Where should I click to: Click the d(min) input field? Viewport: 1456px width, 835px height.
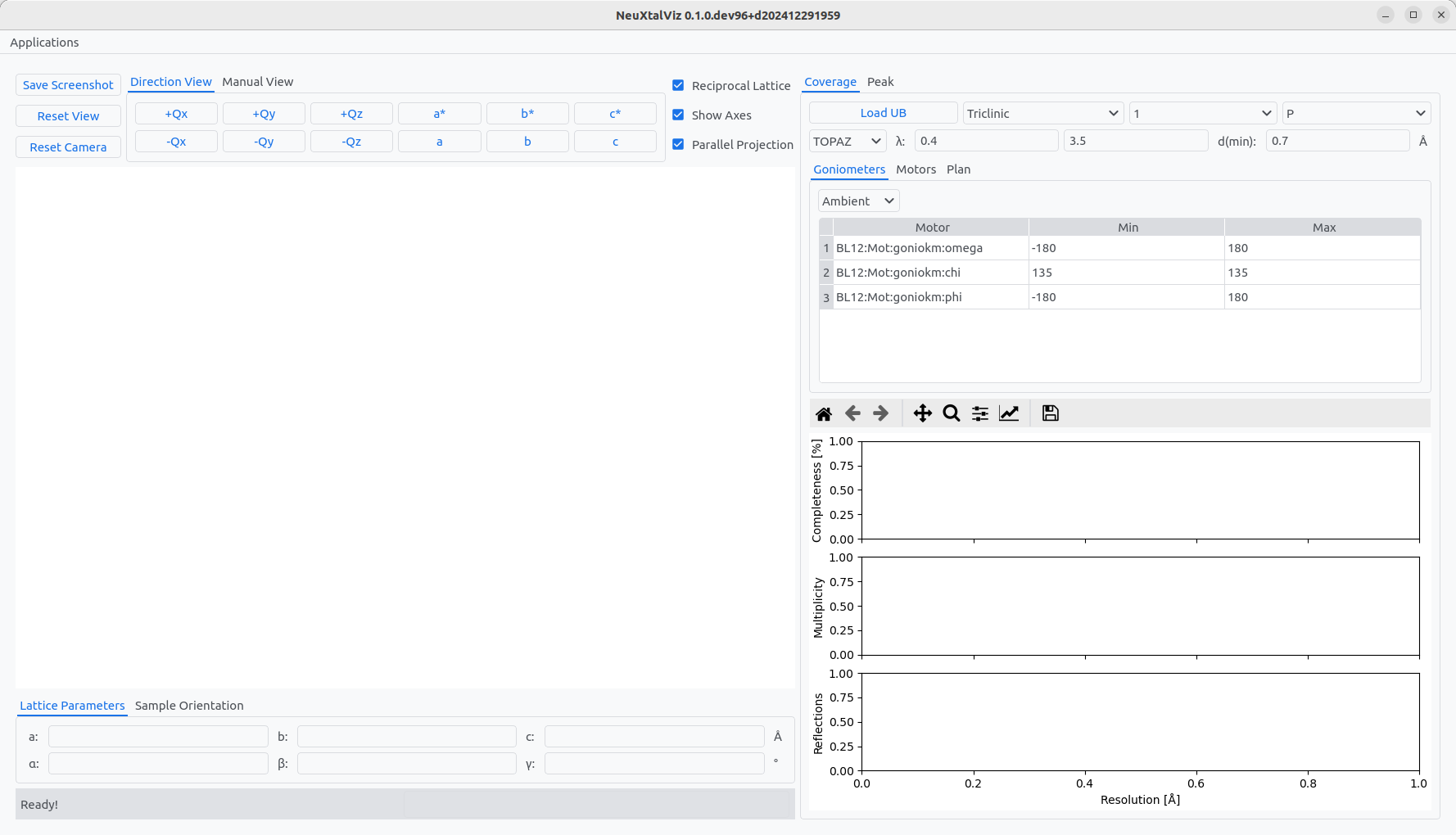(x=1336, y=141)
